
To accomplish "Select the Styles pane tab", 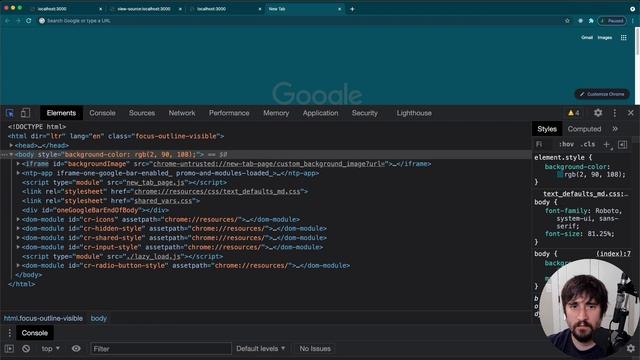I will coord(547,129).
